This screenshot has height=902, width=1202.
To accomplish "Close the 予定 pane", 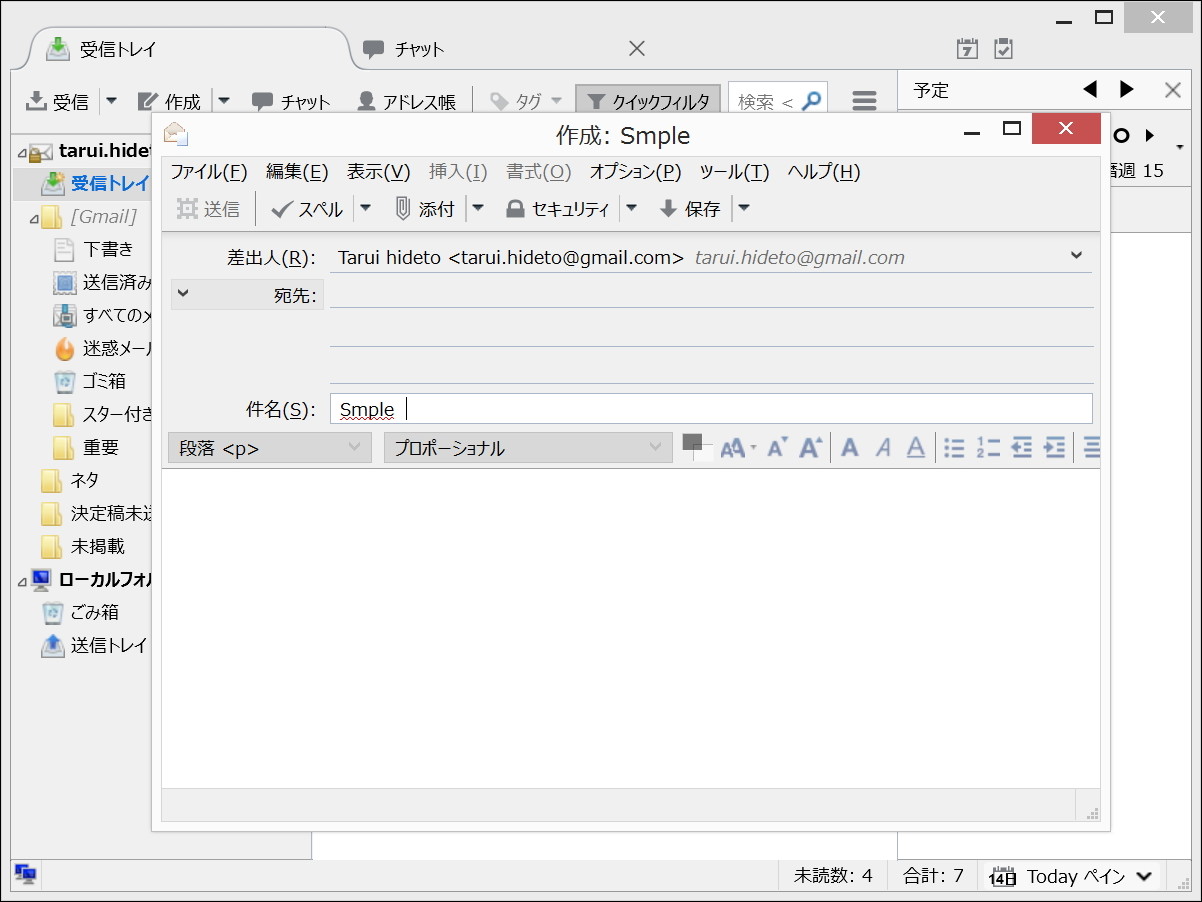I will pos(1173,90).
